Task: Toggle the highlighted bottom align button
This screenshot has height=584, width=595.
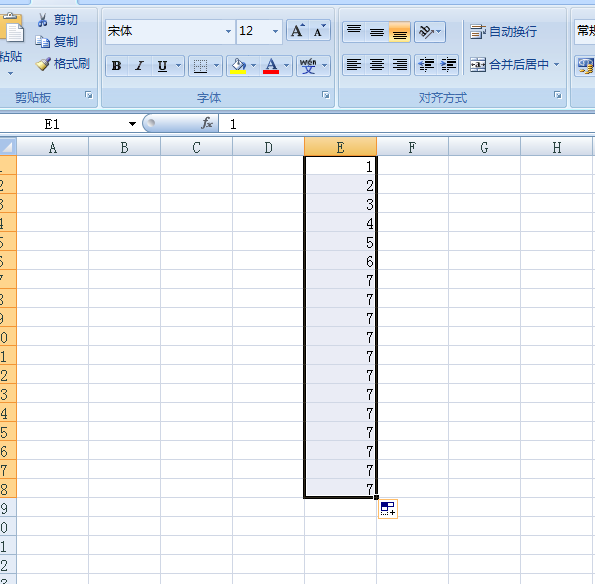Action: point(400,31)
